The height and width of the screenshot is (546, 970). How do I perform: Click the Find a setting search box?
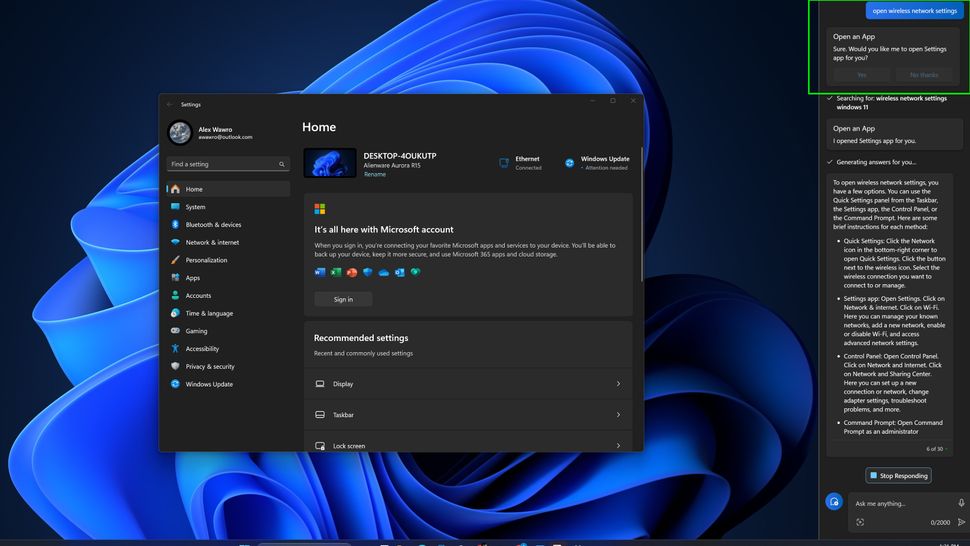(228, 164)
